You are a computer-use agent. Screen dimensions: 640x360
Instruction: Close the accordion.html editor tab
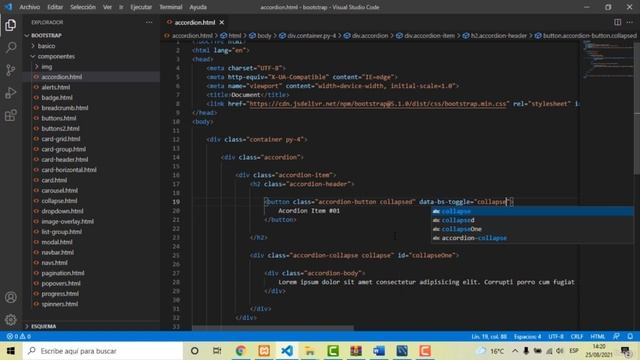[222, 22]
